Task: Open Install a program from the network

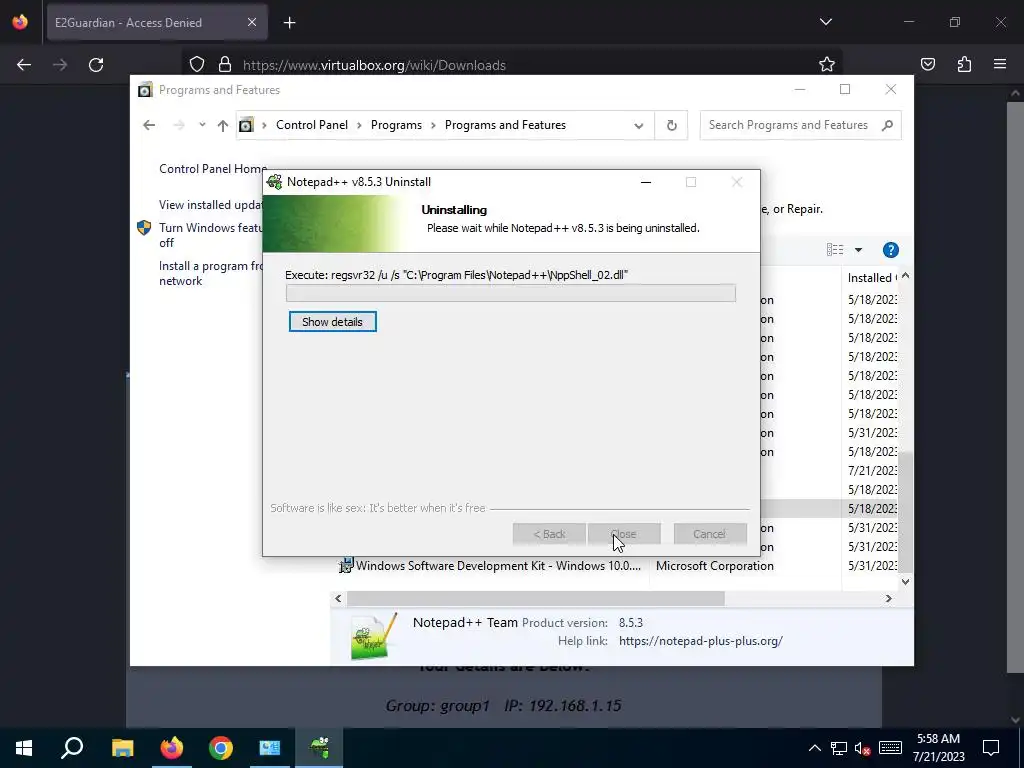Action: [x=210, y=274]
